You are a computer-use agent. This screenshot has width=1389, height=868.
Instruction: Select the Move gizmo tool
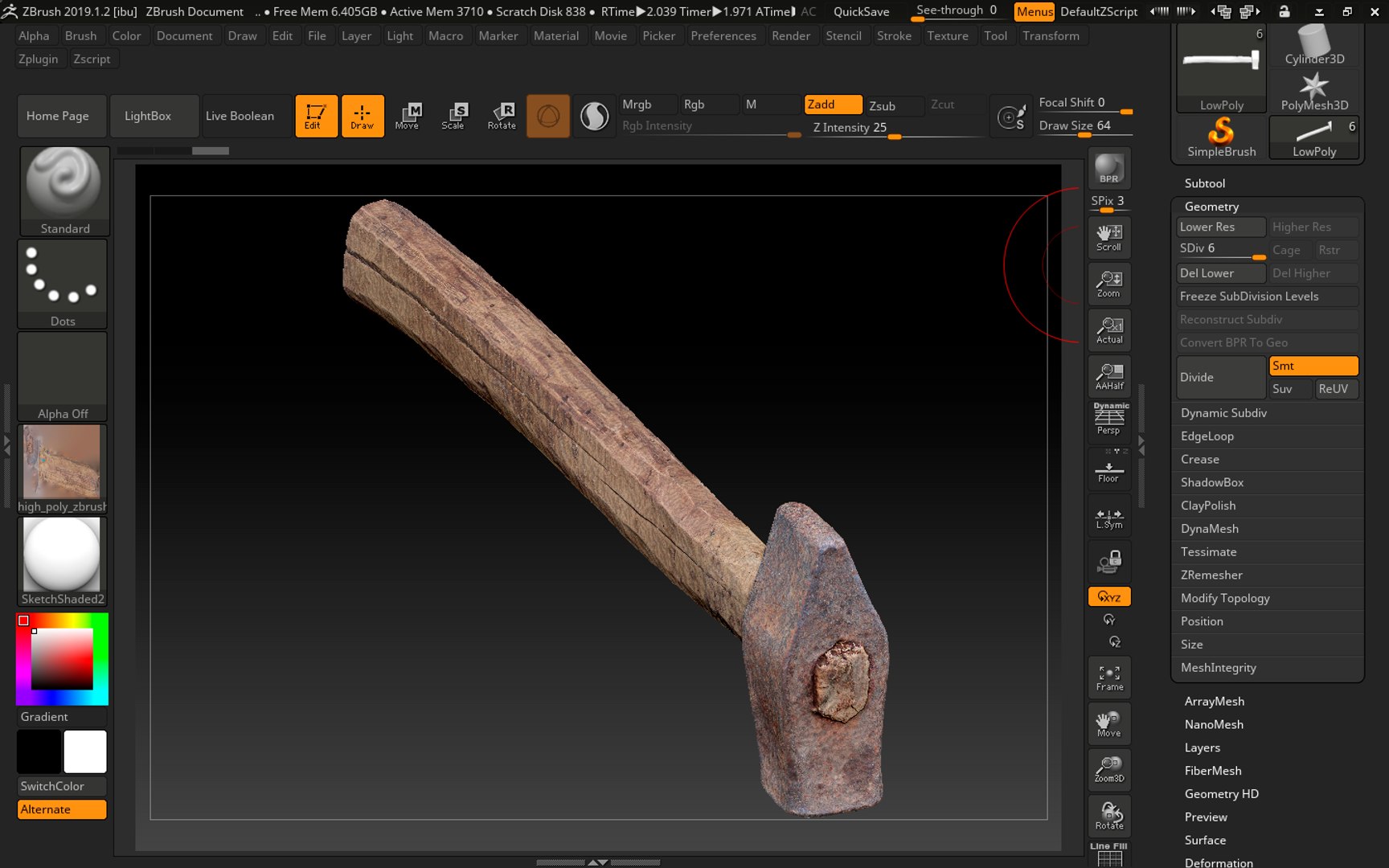[408, 116]
